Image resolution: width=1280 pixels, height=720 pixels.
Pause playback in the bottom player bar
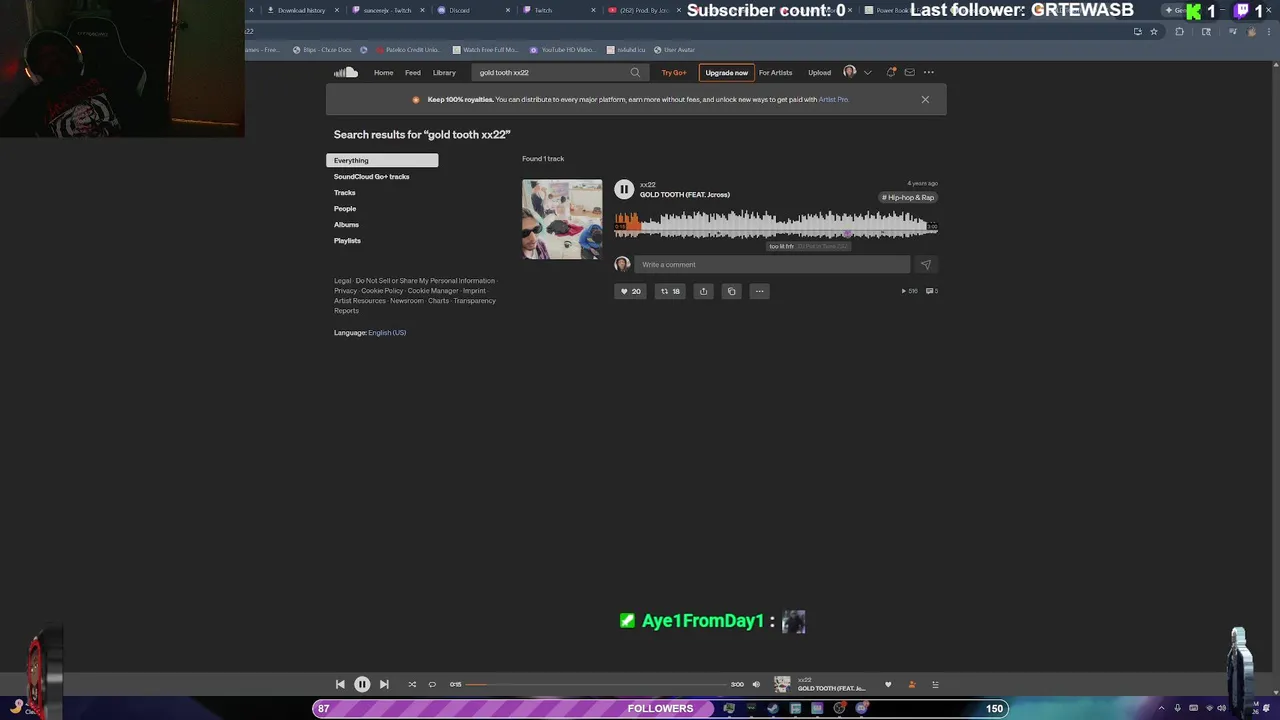click(x=362, y=684)
